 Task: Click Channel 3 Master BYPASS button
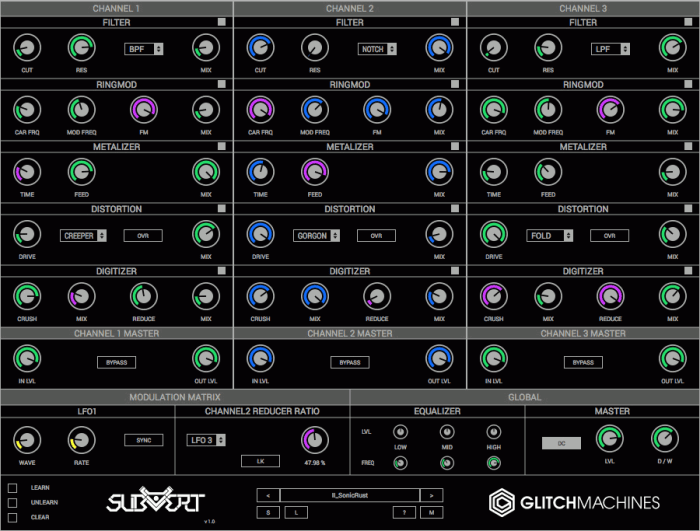(583, 363)
